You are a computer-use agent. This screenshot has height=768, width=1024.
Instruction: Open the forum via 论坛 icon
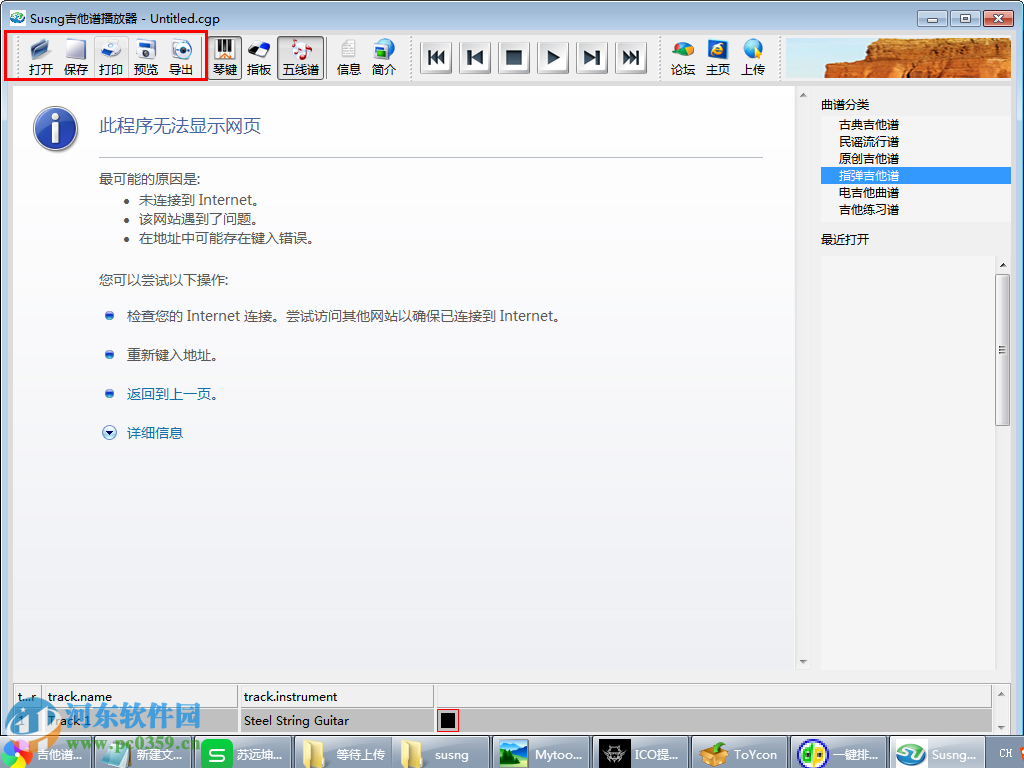[683, 57]
